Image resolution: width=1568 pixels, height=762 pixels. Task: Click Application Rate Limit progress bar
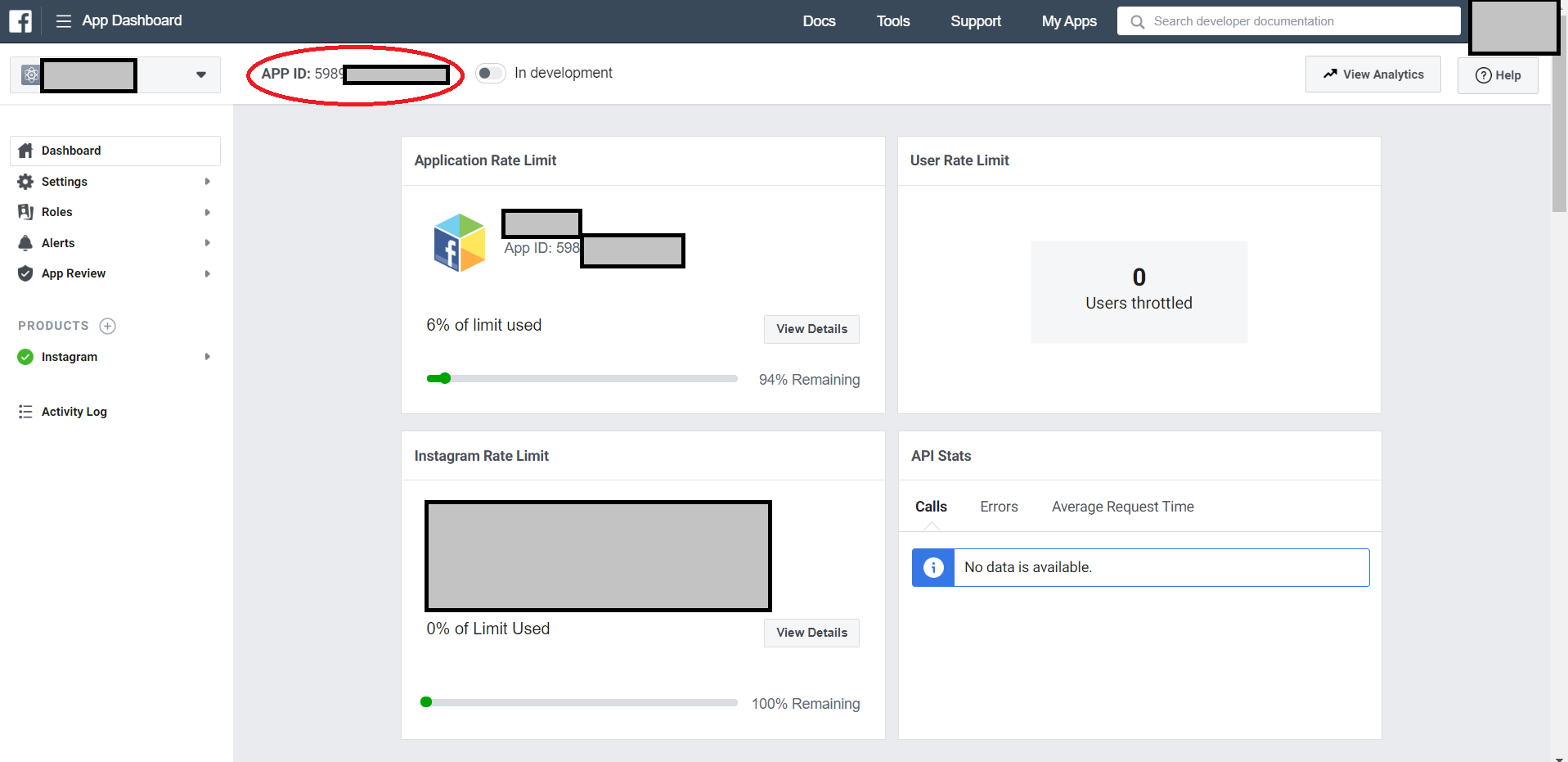click(582, 379)
